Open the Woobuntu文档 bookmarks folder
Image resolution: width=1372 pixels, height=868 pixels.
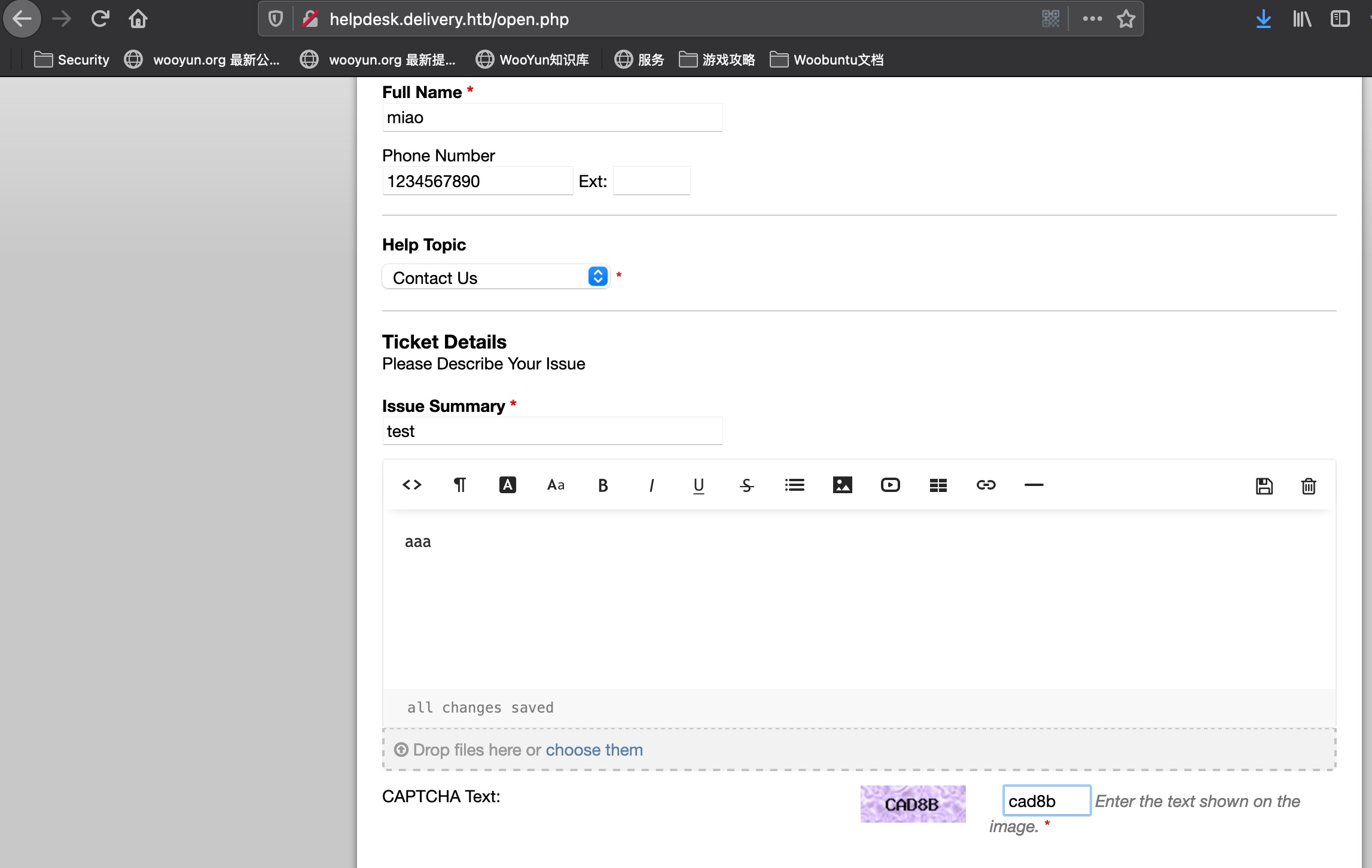tap(827, 60)
